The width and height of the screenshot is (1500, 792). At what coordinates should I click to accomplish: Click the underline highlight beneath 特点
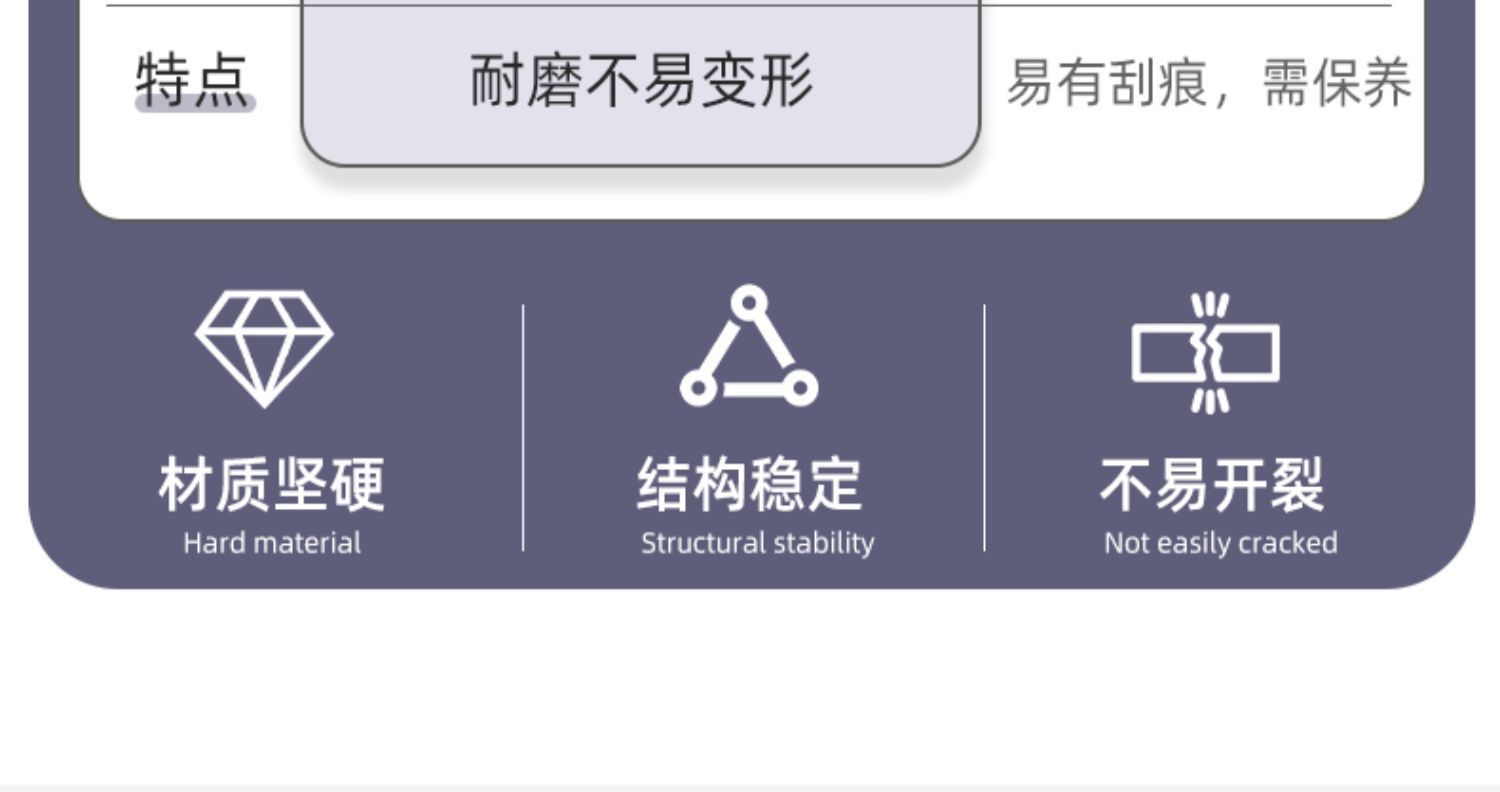(x=196, y=103)
